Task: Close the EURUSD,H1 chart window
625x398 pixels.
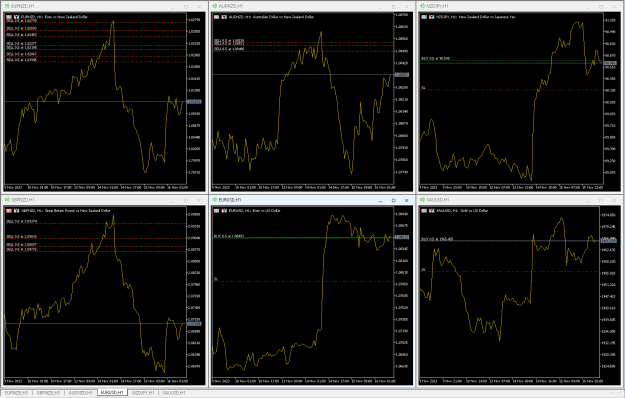Action: [x=406, y=200]
